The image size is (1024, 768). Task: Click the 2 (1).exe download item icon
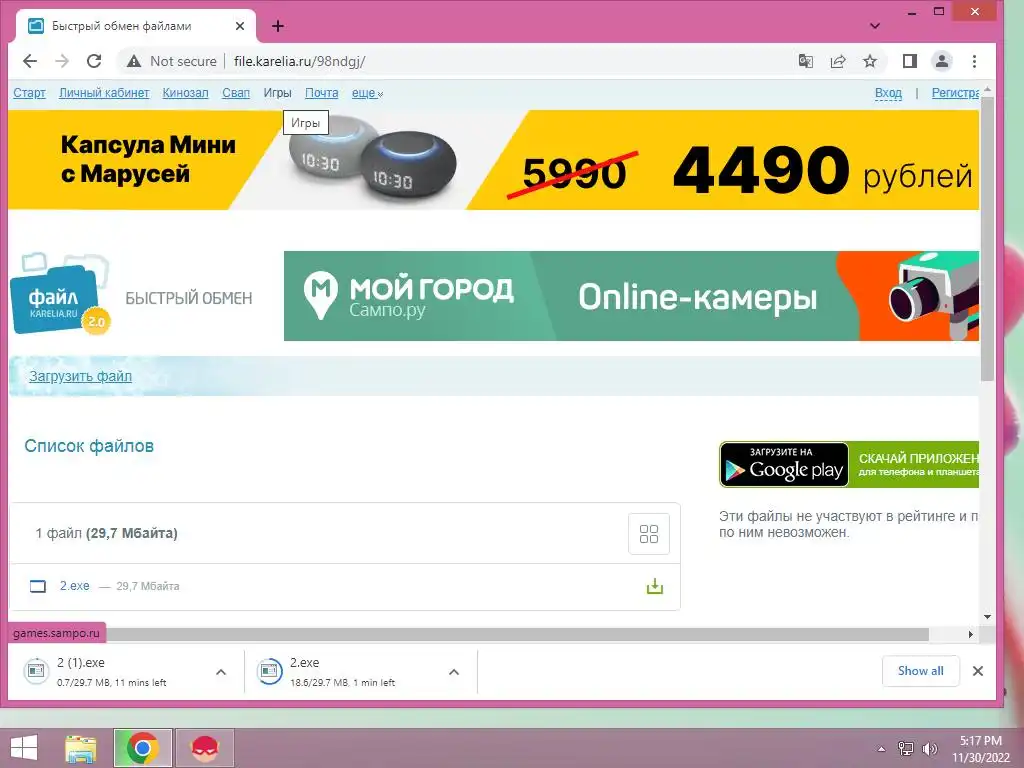37,671
